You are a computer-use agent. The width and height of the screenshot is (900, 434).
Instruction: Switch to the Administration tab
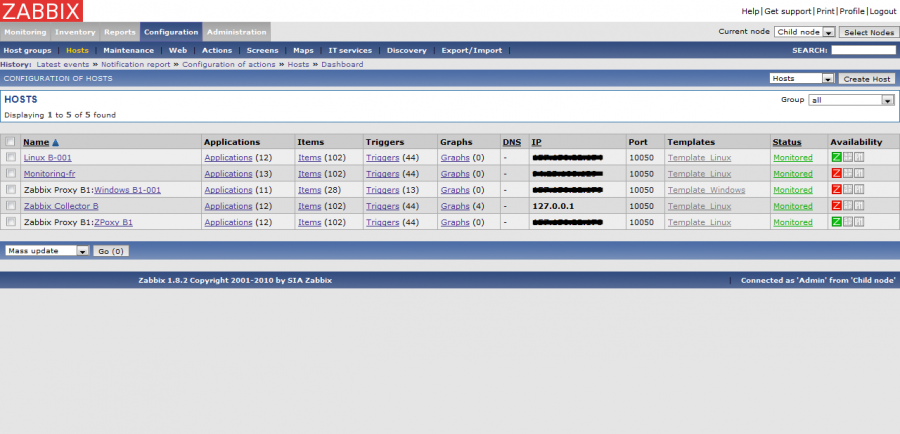click(236, 32)
